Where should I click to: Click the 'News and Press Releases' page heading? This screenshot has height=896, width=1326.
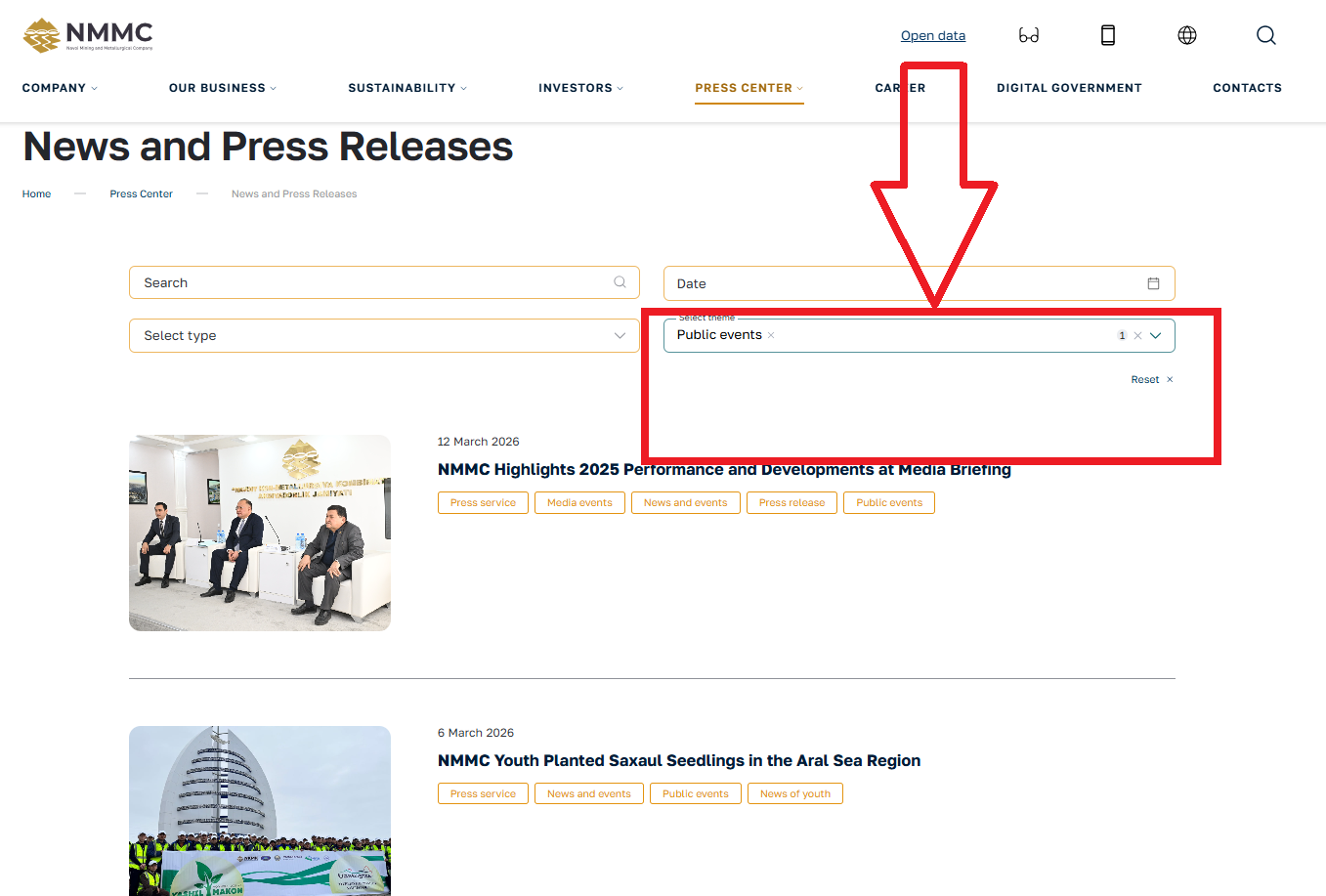click(268, 147)
